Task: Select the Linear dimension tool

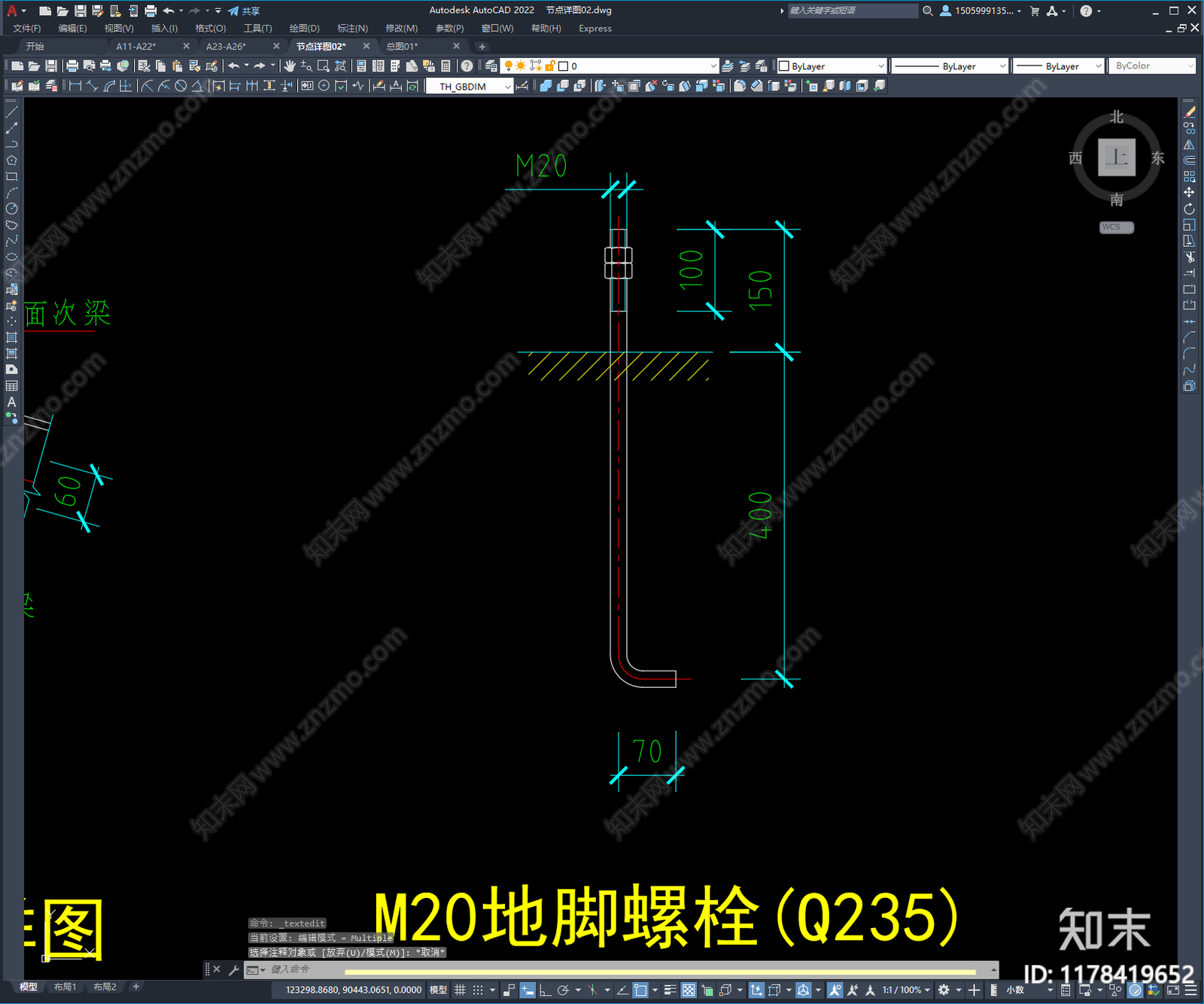Action: pos(75,86)
